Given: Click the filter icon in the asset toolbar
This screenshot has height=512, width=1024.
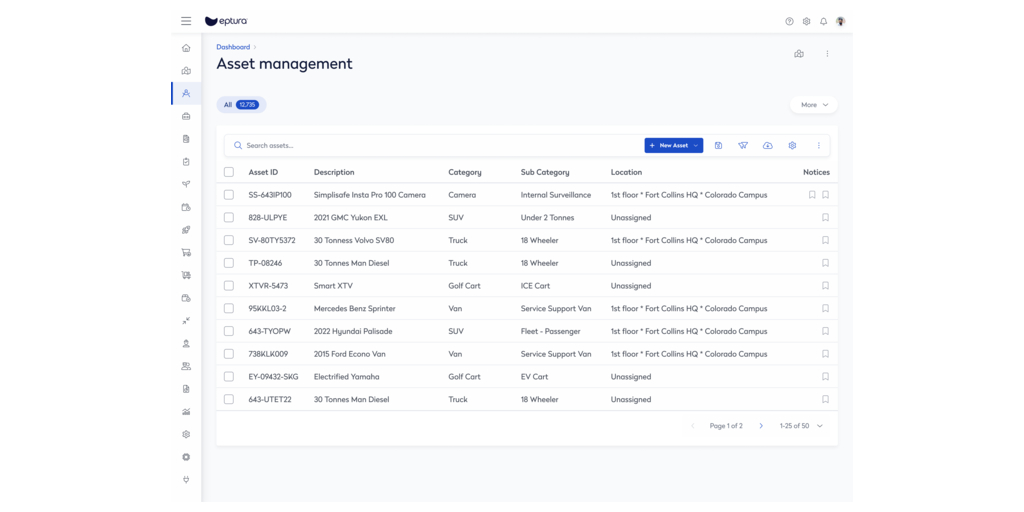Looking at the screenshot, I should coord(743,146).
